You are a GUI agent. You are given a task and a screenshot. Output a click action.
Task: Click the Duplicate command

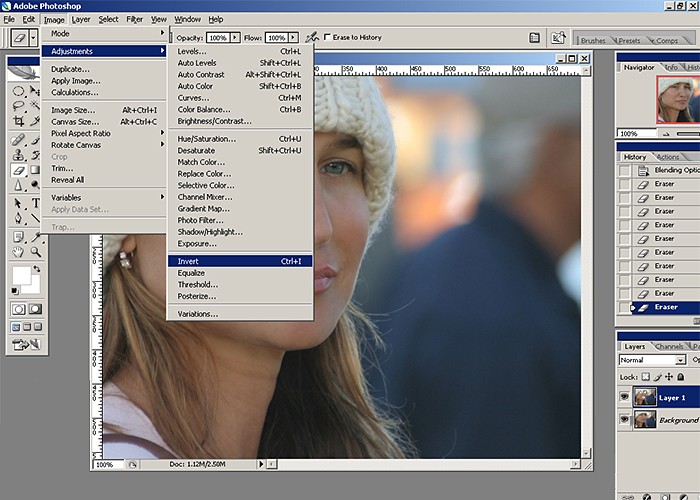104,69
